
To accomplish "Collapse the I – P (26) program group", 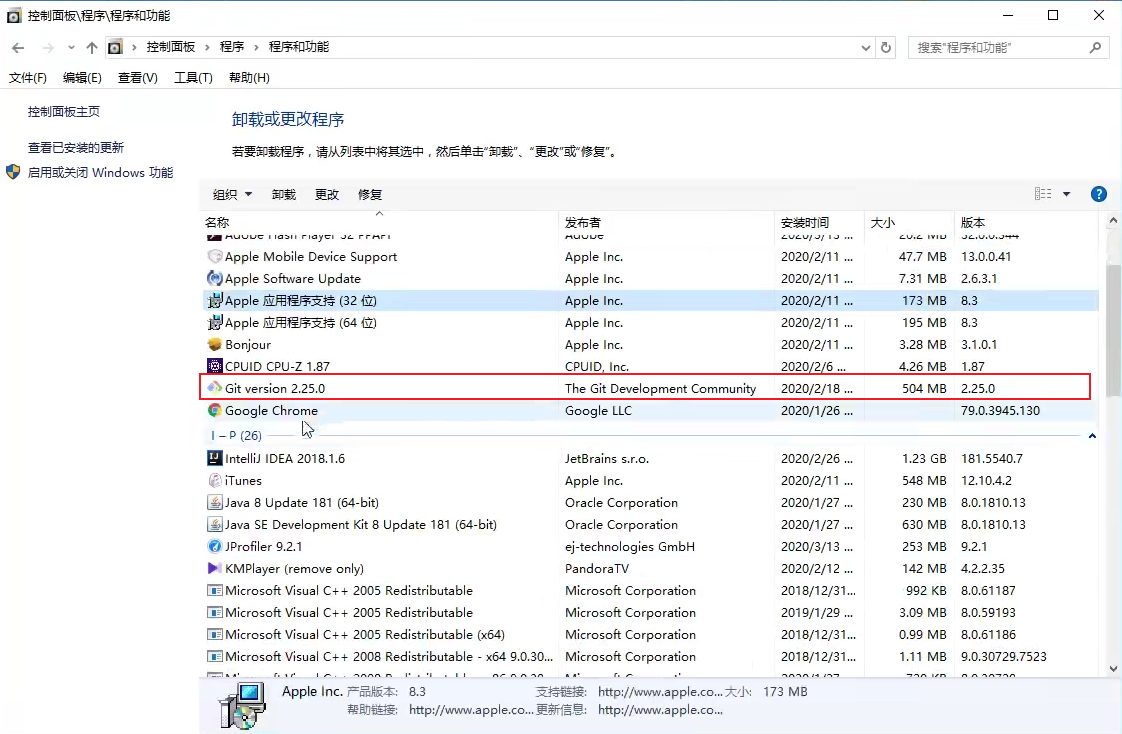I will 1092,435.
